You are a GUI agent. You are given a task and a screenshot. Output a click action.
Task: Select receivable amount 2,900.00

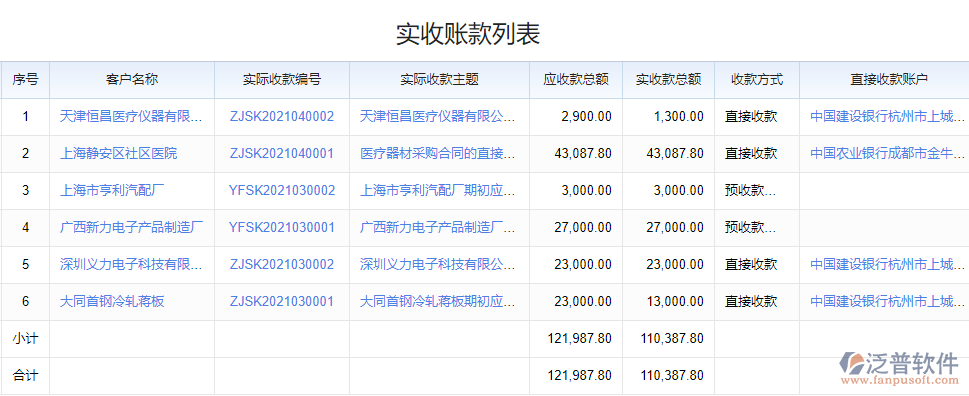(x=586, y=116)
